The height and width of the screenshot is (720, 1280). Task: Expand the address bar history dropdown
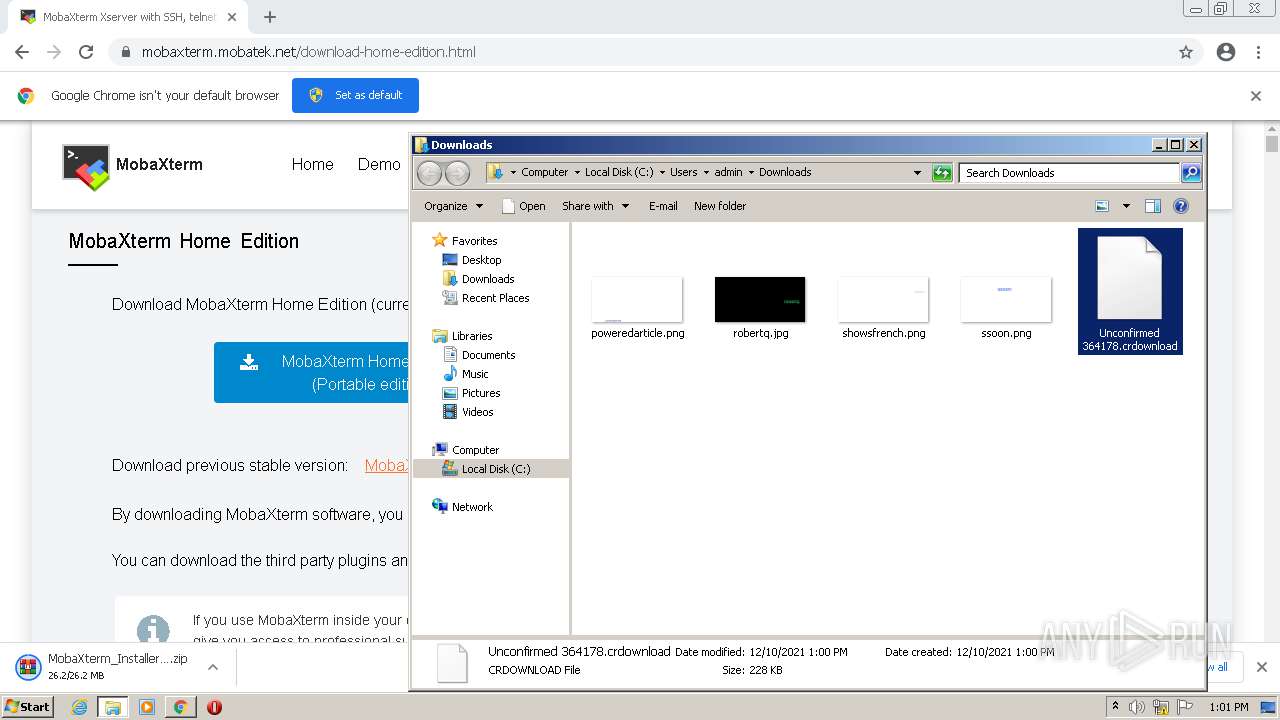917,173
